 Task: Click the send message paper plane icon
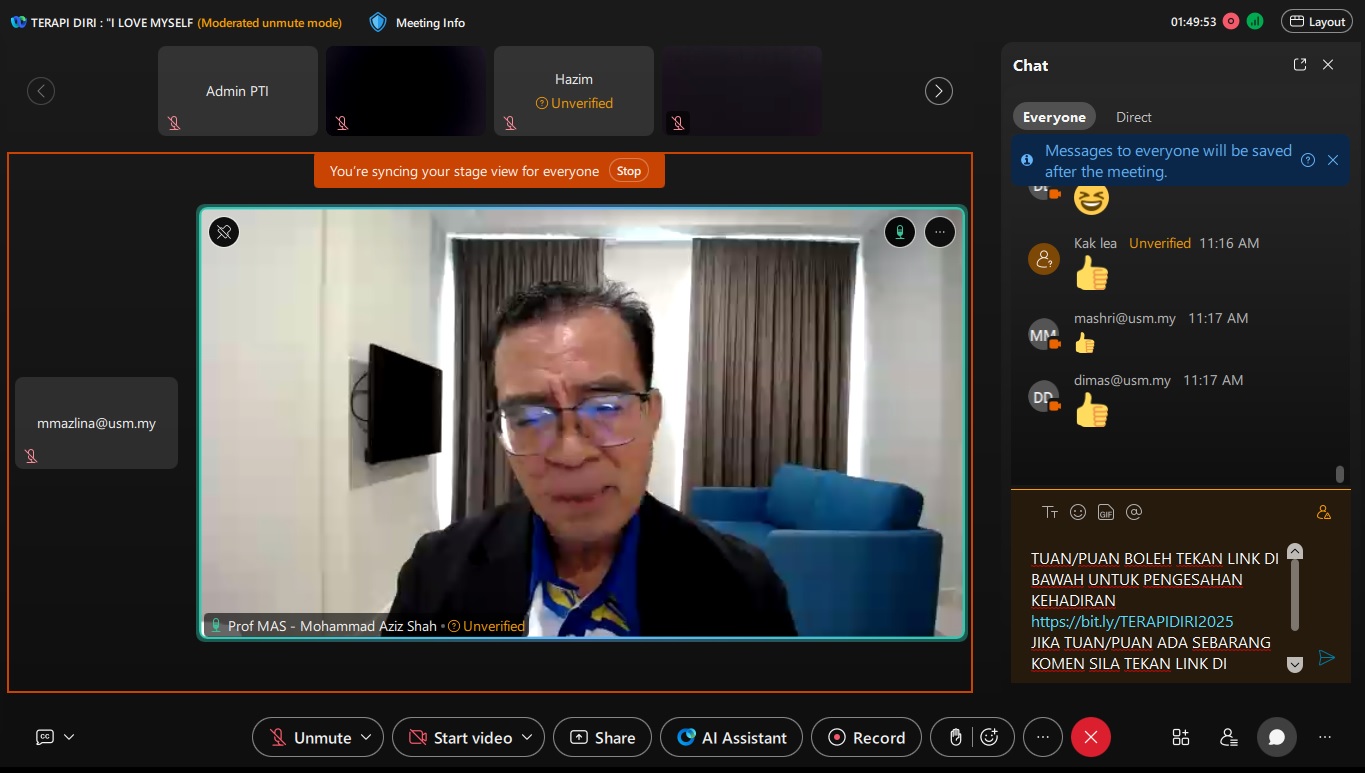(x=1326, y=658)
